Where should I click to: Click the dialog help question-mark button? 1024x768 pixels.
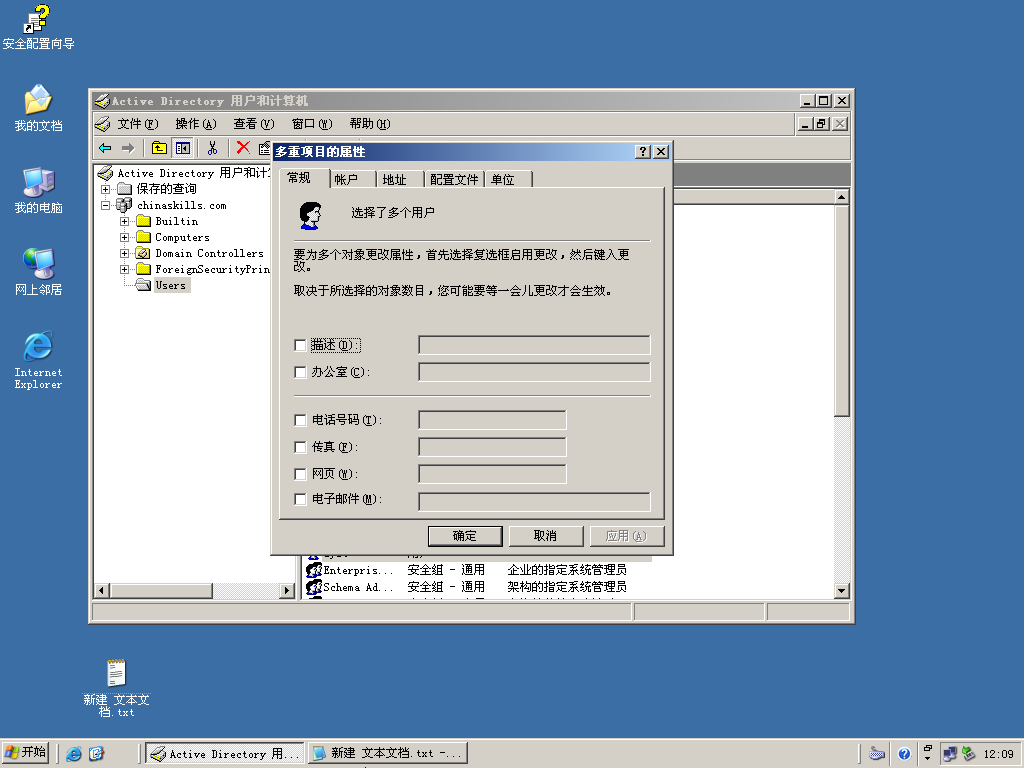coord(643,152)
